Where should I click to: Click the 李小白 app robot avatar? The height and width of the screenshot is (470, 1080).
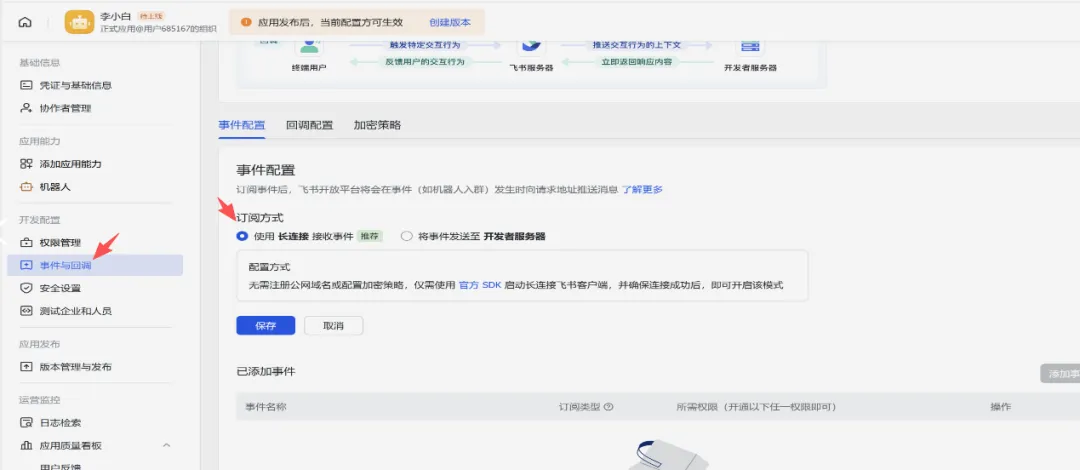[79, 22]
